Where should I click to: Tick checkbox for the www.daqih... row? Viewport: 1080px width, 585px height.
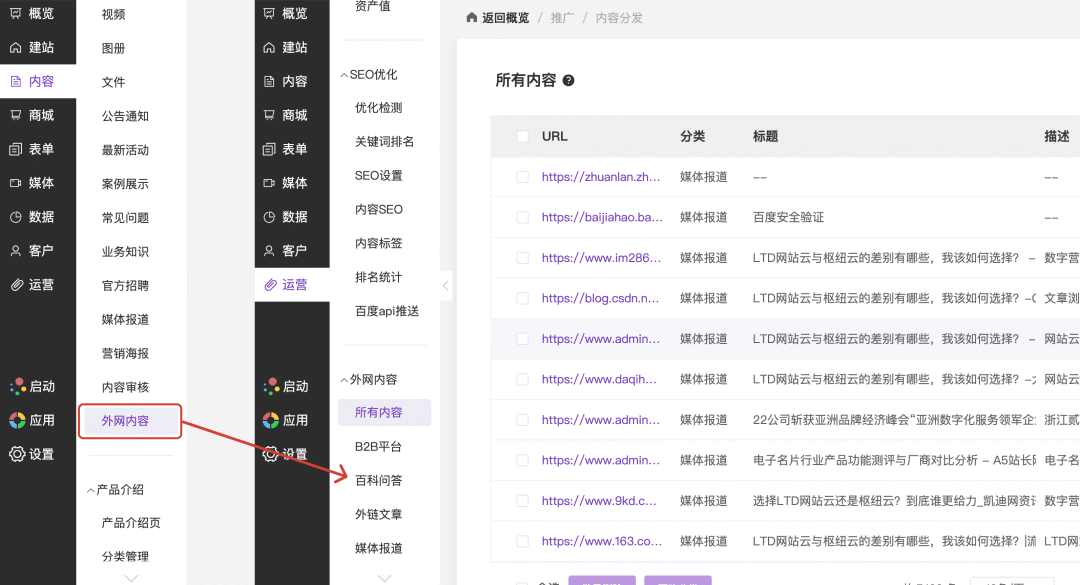[x=523, y=380]
